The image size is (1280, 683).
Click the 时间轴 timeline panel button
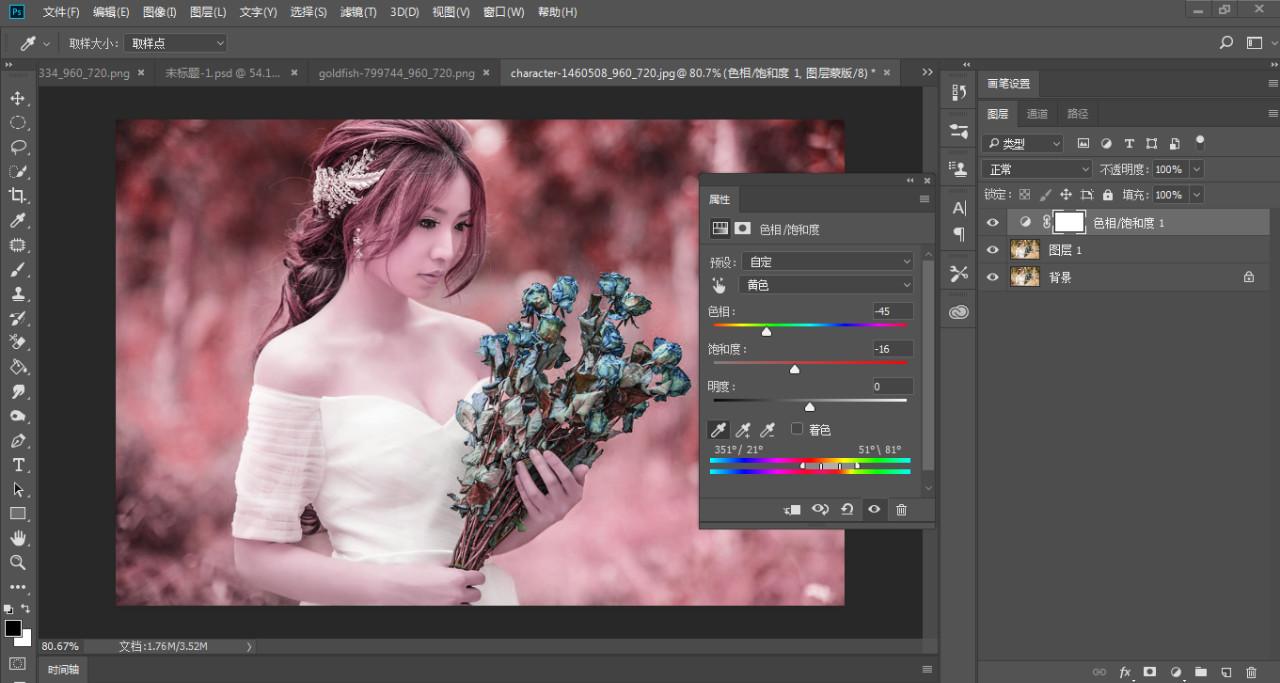click(63, 669)
